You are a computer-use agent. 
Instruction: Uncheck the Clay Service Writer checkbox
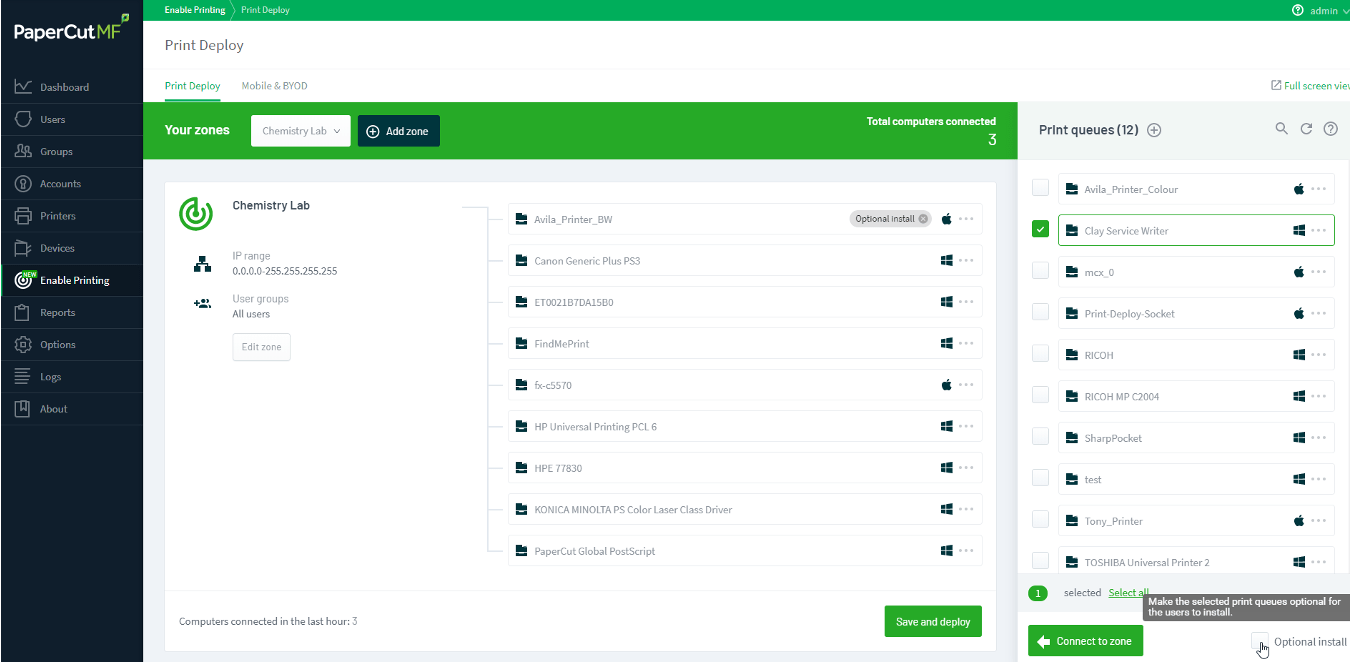(x=1040, y=230)
